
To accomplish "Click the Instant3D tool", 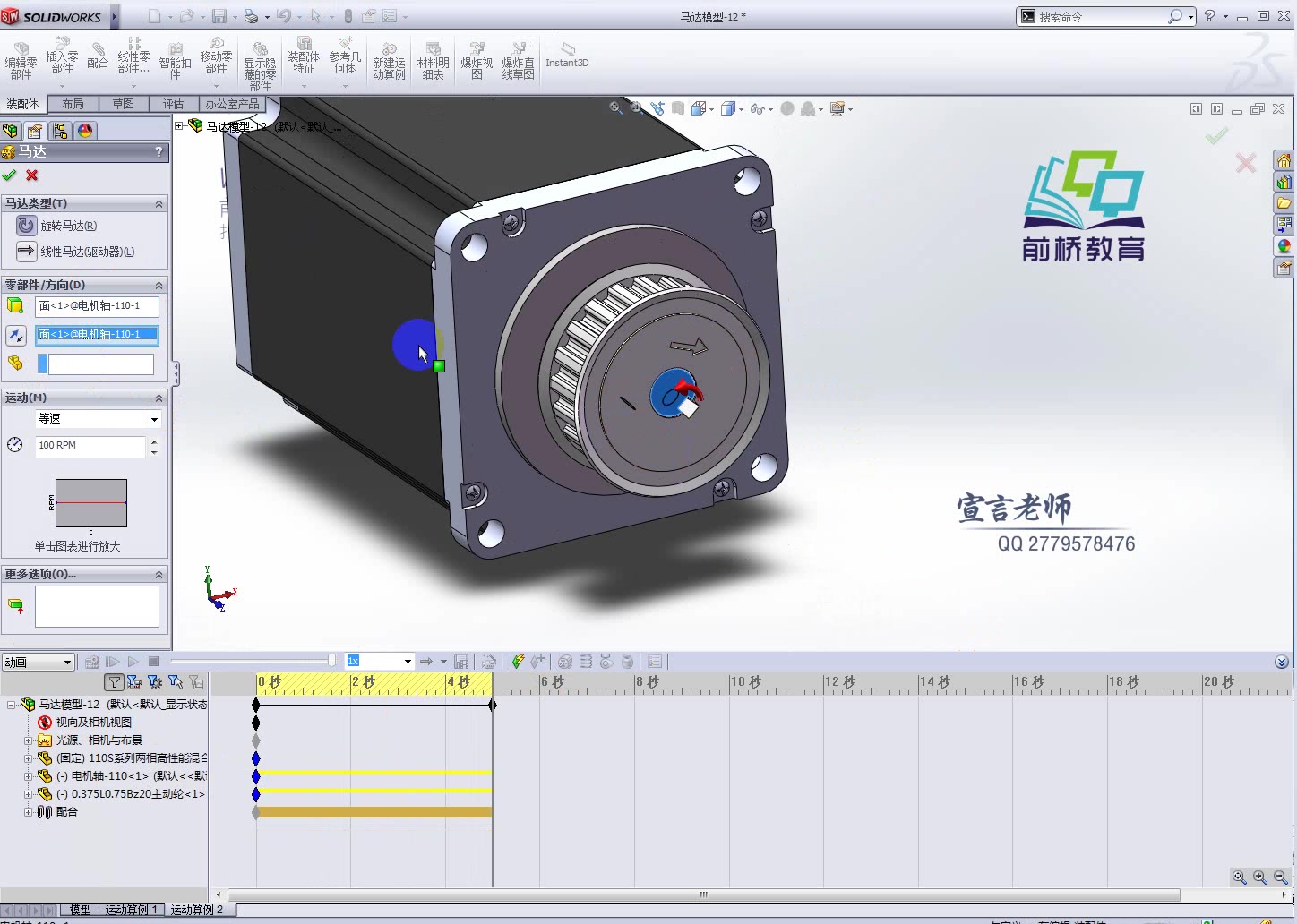I will [567, 56].
